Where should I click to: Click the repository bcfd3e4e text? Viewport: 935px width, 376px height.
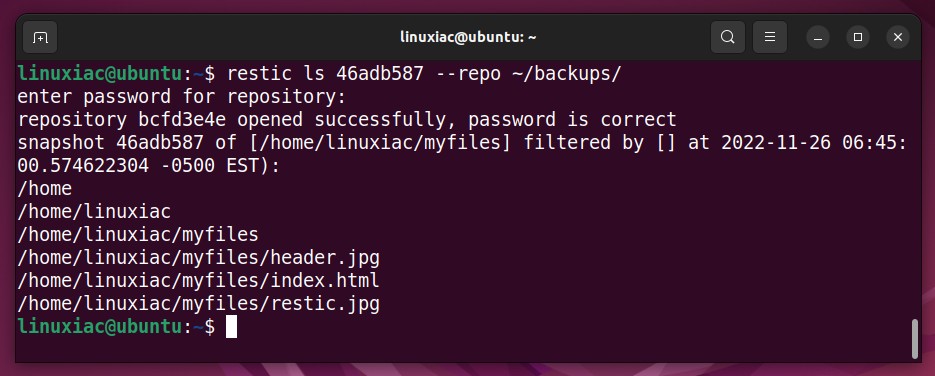(x=122, y=120)
